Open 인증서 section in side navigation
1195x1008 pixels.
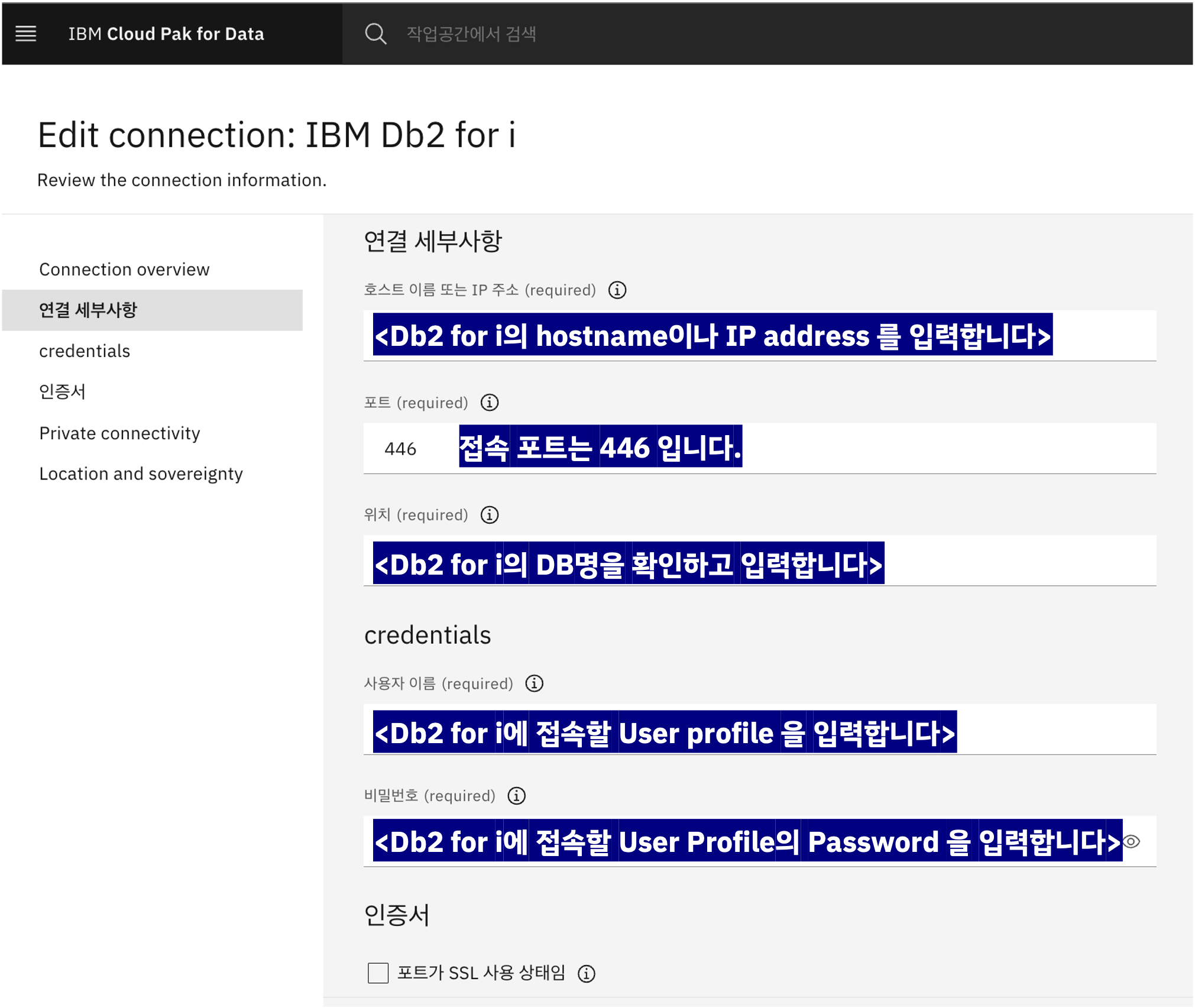tap(62, 391)
